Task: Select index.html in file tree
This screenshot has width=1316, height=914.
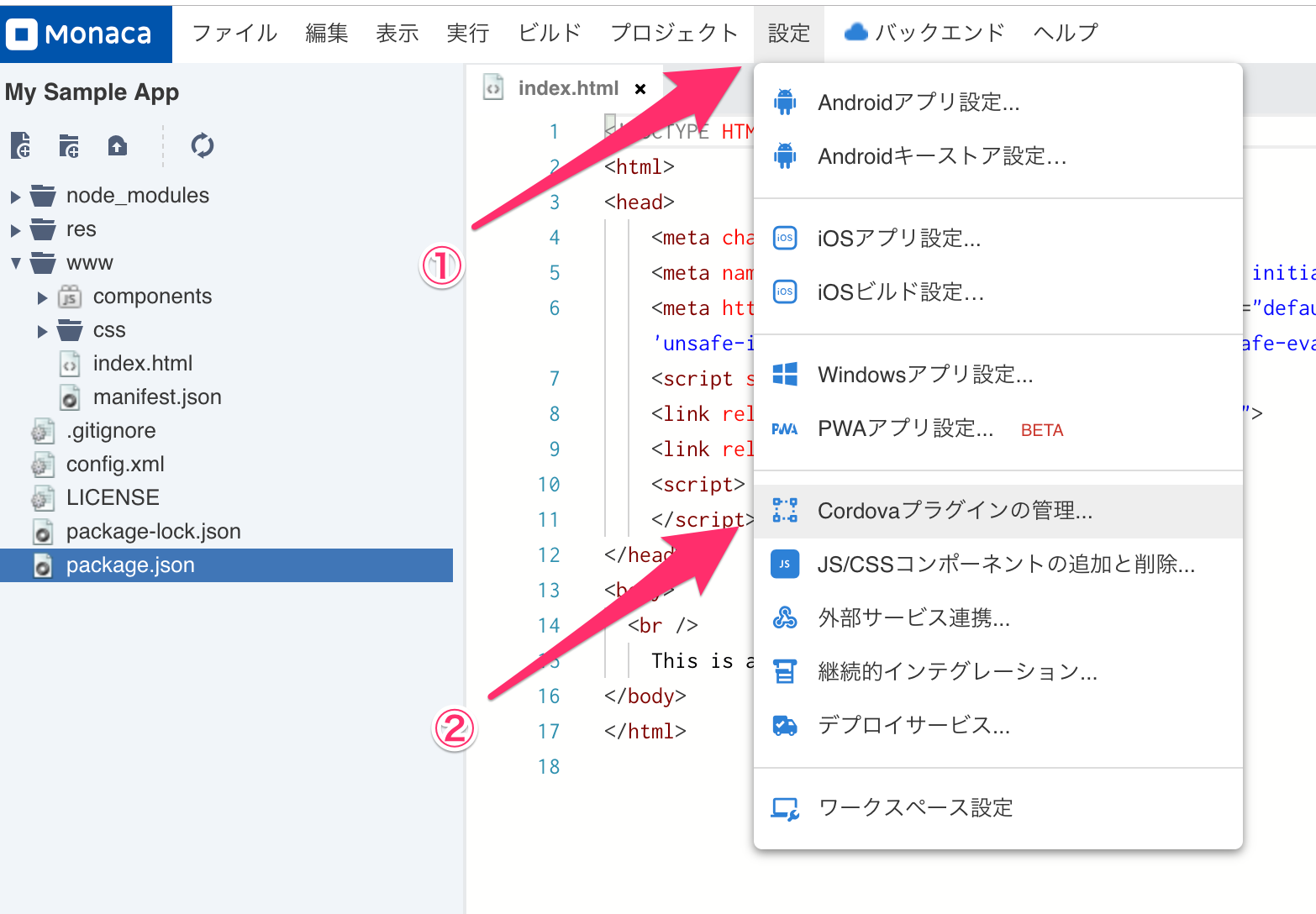Action: [143, 364]
